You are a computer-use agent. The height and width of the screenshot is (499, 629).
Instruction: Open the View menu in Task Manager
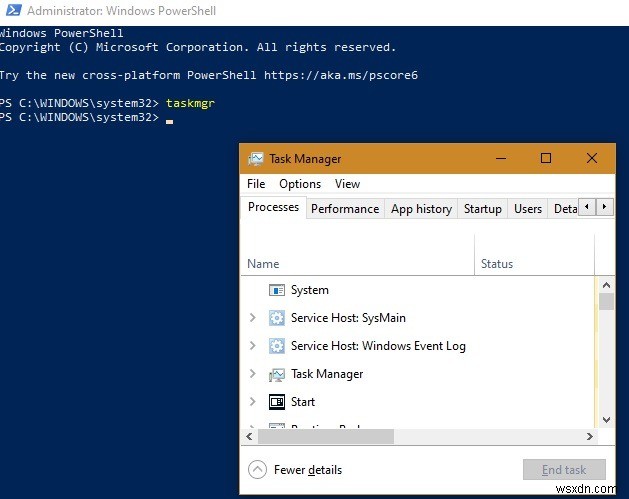click(347, 184)
